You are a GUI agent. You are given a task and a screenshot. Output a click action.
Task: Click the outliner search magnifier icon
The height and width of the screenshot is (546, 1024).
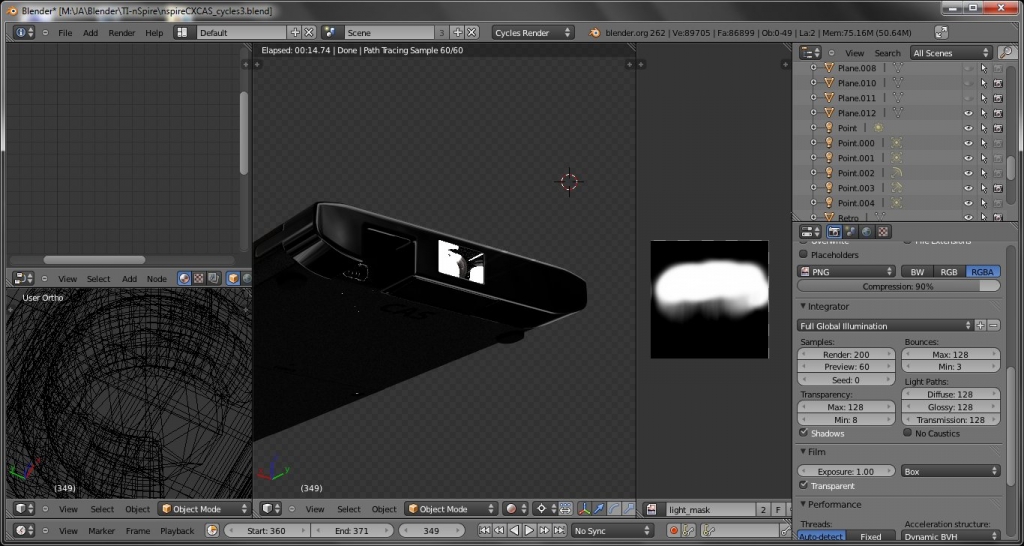[1006, 53]
